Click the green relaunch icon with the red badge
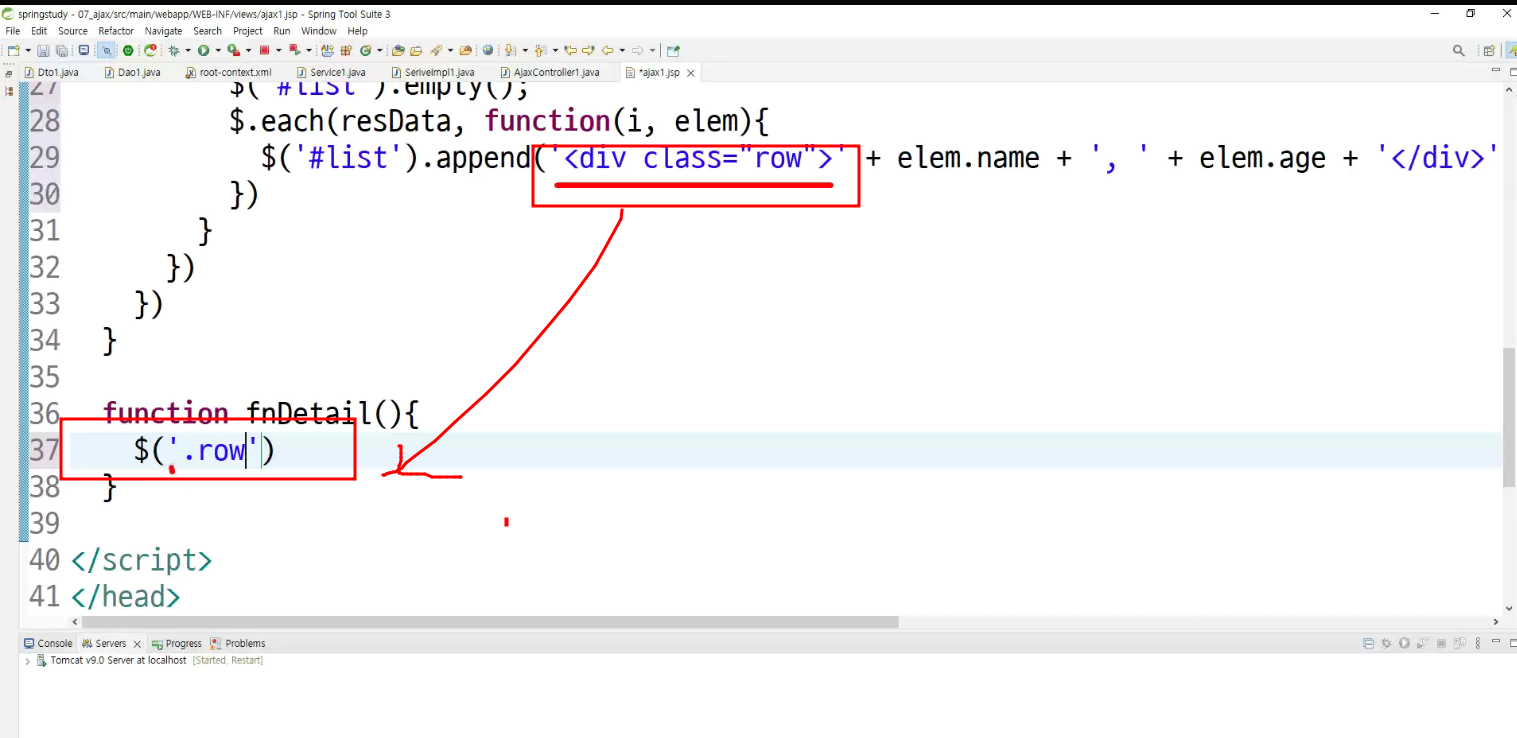 (x=150, y=50)
